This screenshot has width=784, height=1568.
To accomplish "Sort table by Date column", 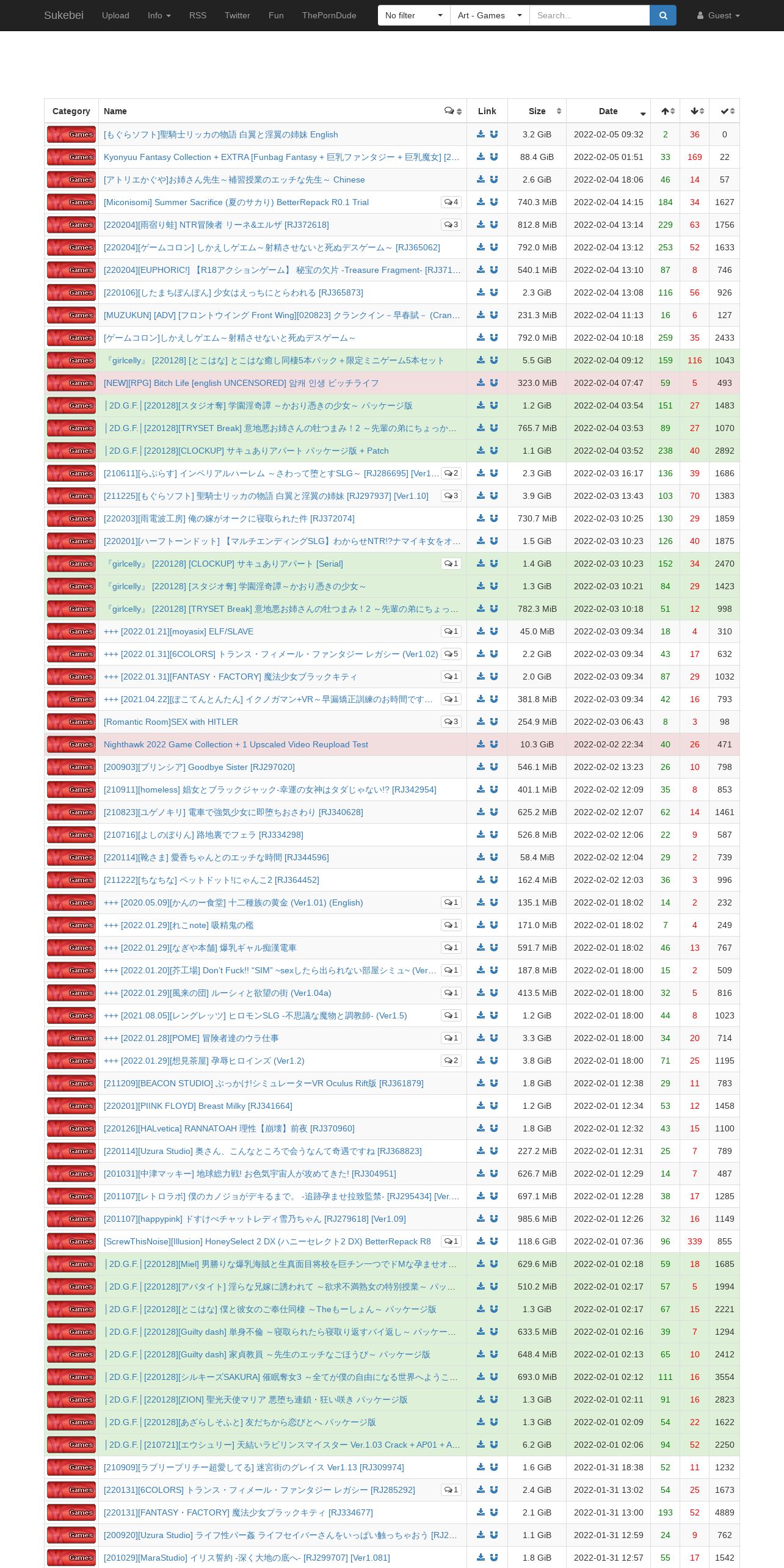I will coord(608,111).
